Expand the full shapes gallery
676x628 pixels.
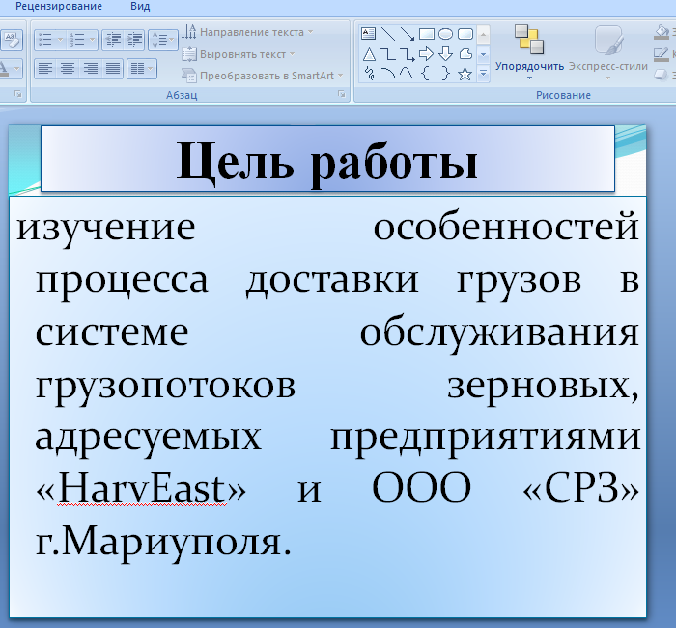point(483,74)
